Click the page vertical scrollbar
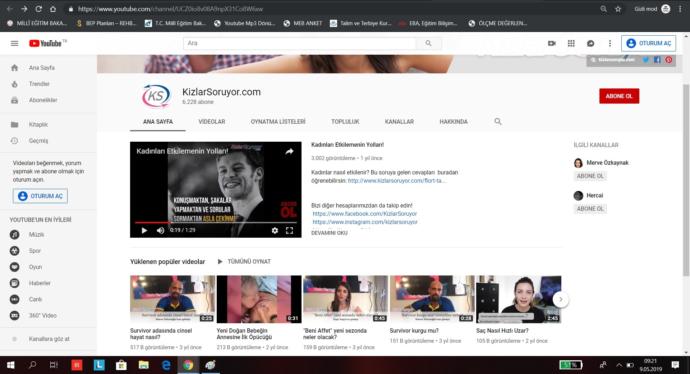 click(x=686, y=180)
